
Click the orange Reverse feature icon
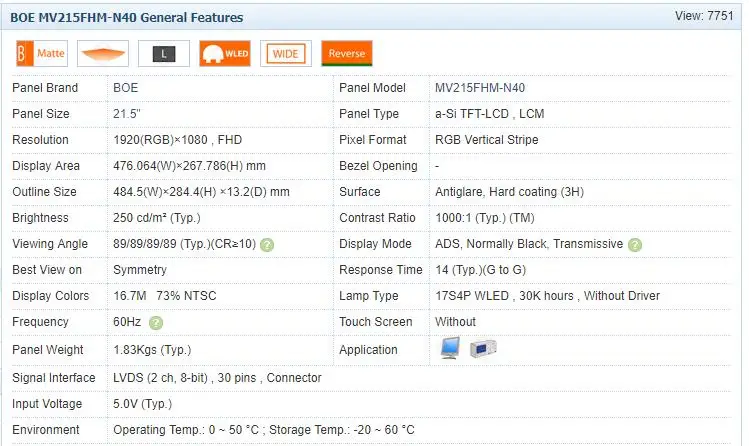[347, 53]
